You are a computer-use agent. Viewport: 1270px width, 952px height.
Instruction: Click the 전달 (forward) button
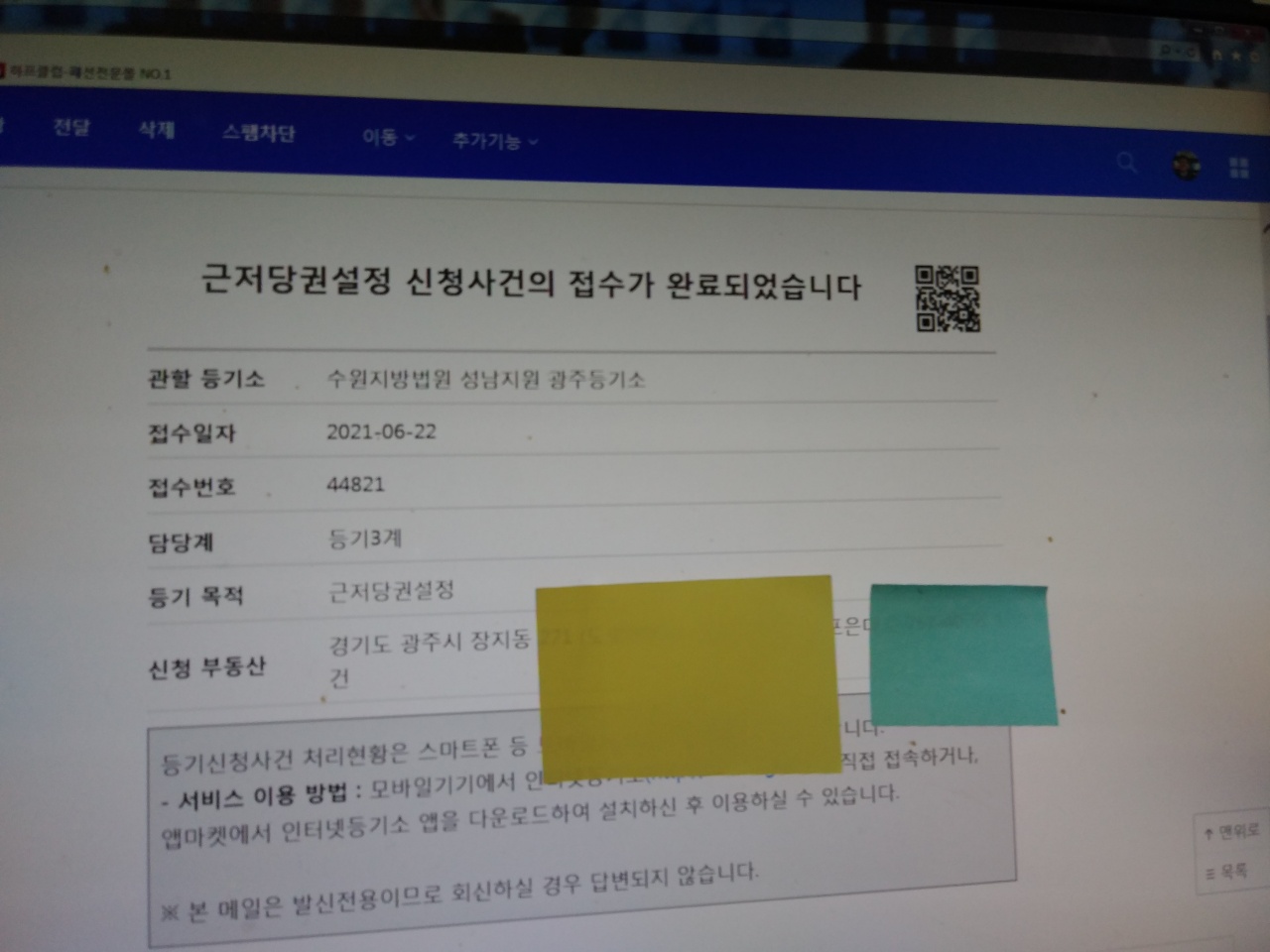[x=70, y=127]
